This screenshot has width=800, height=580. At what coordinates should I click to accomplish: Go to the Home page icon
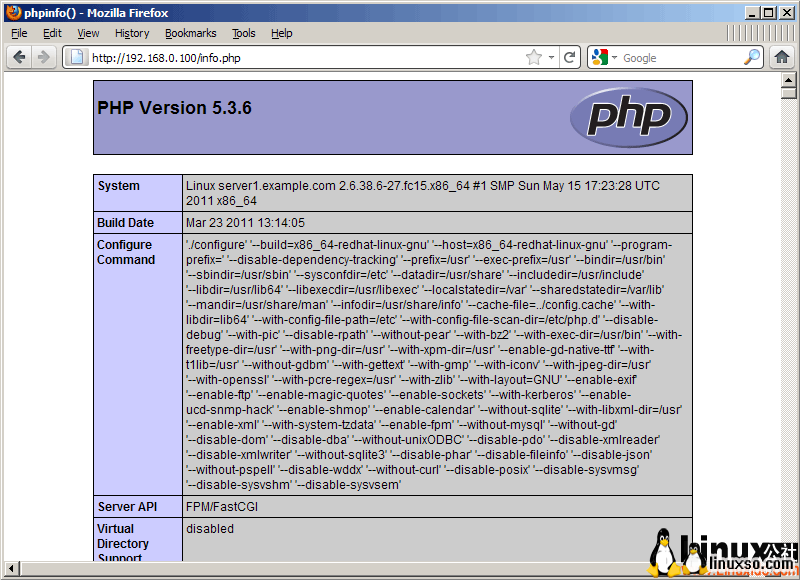tap(782, 57)
